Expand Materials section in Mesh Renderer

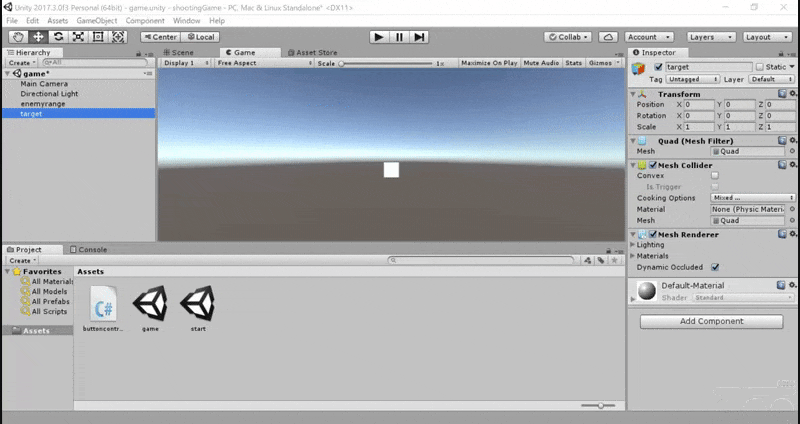coord(633,256)
